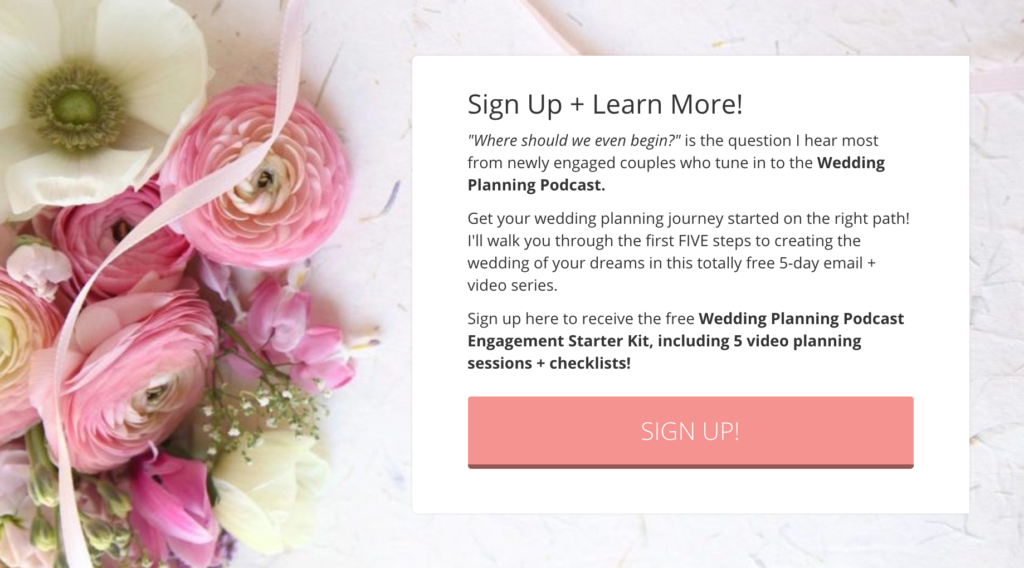Click the bold "Wedding Planning Podcast." text

click(x=676, y=174)
